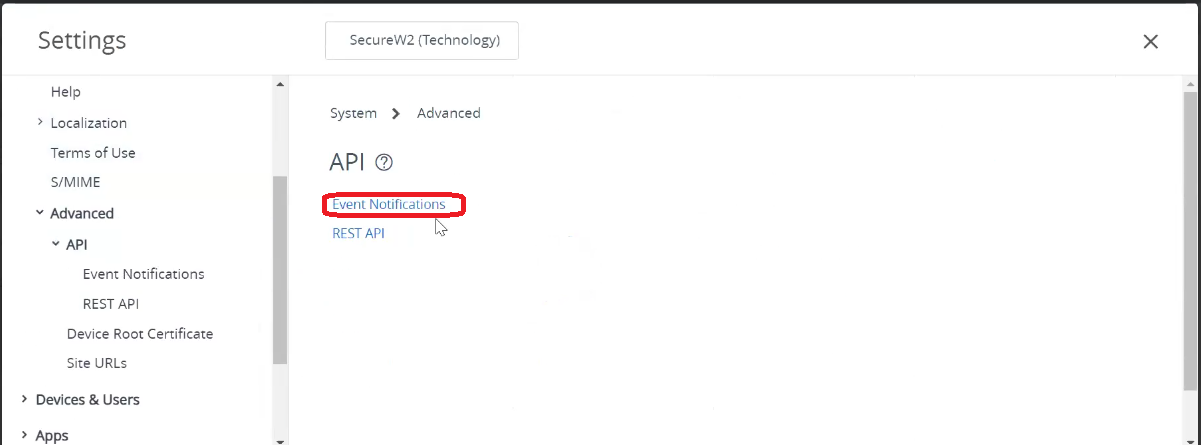Open Site URLs in the sidebar

(x=97, y=363)
